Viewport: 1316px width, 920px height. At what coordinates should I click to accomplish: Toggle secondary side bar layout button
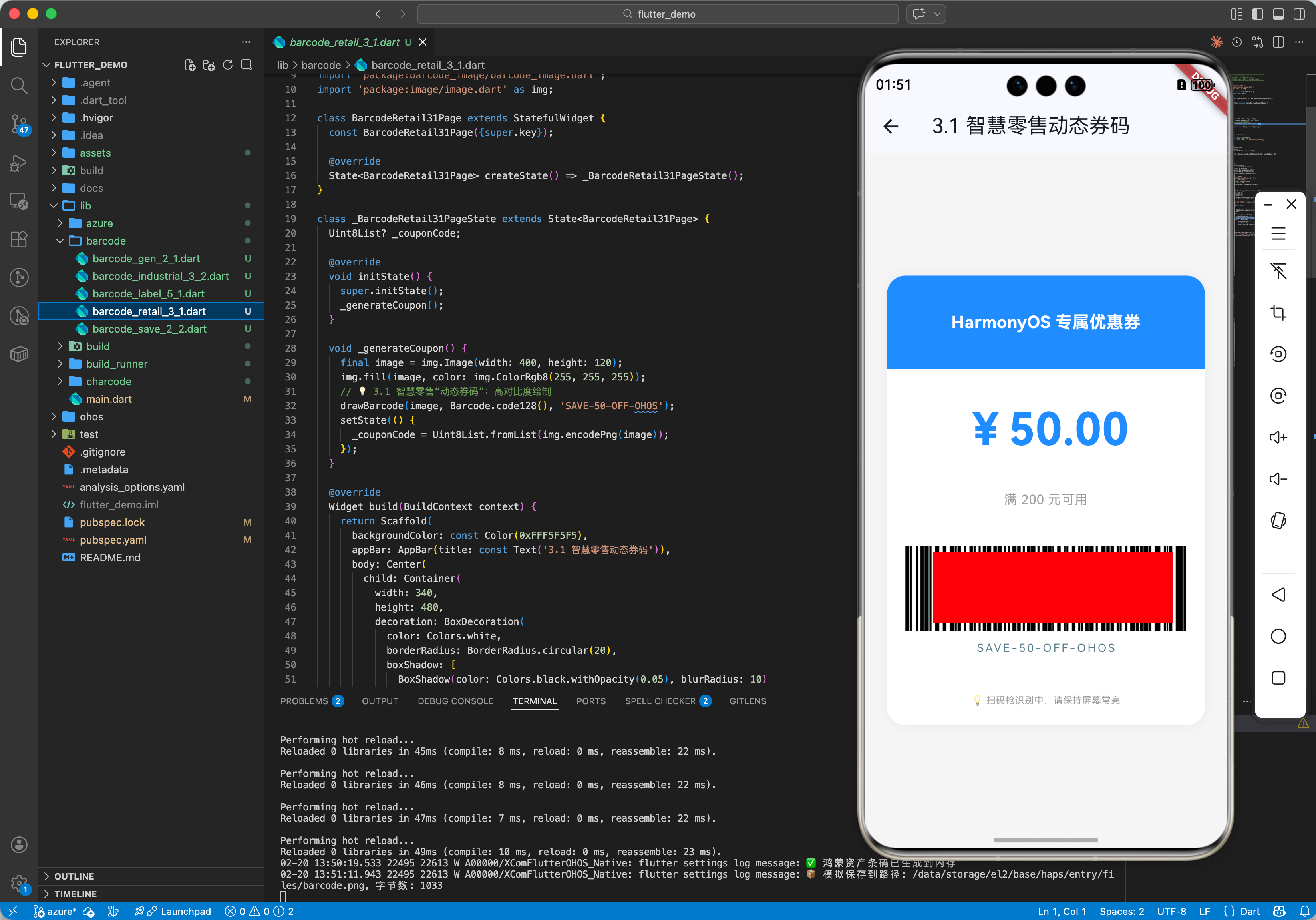click(1299, 14)
